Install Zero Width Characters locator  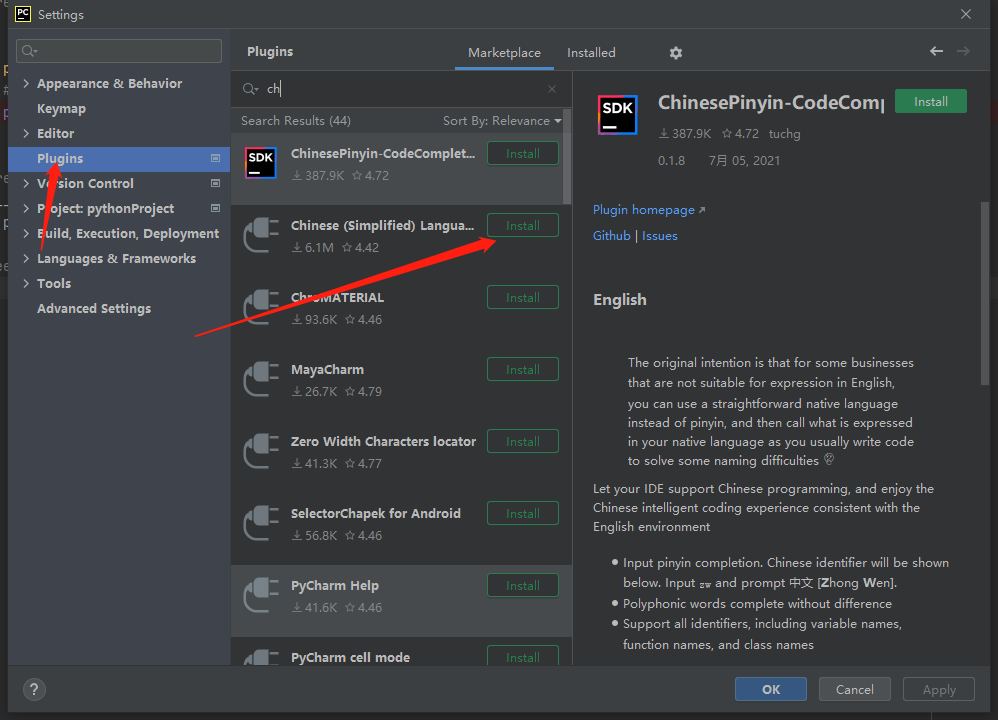coord(523,441)
